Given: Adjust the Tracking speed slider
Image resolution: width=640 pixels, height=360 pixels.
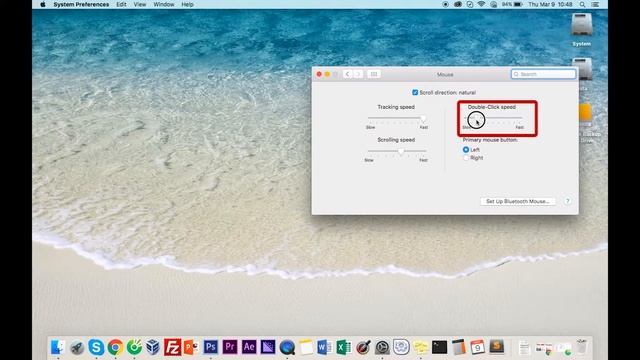Looking at the screenshot, I should [397, 118].
